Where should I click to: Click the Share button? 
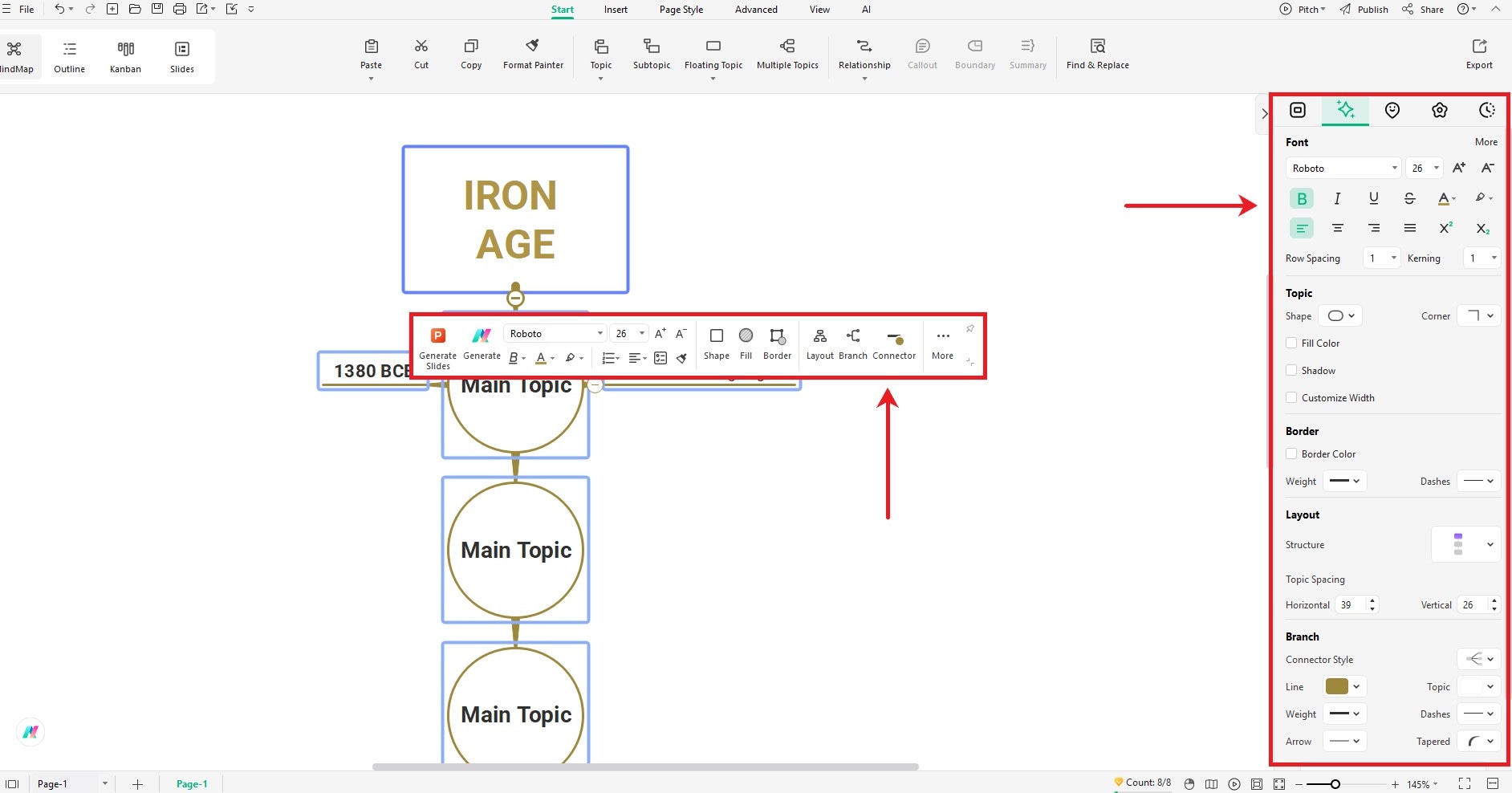1423,10
